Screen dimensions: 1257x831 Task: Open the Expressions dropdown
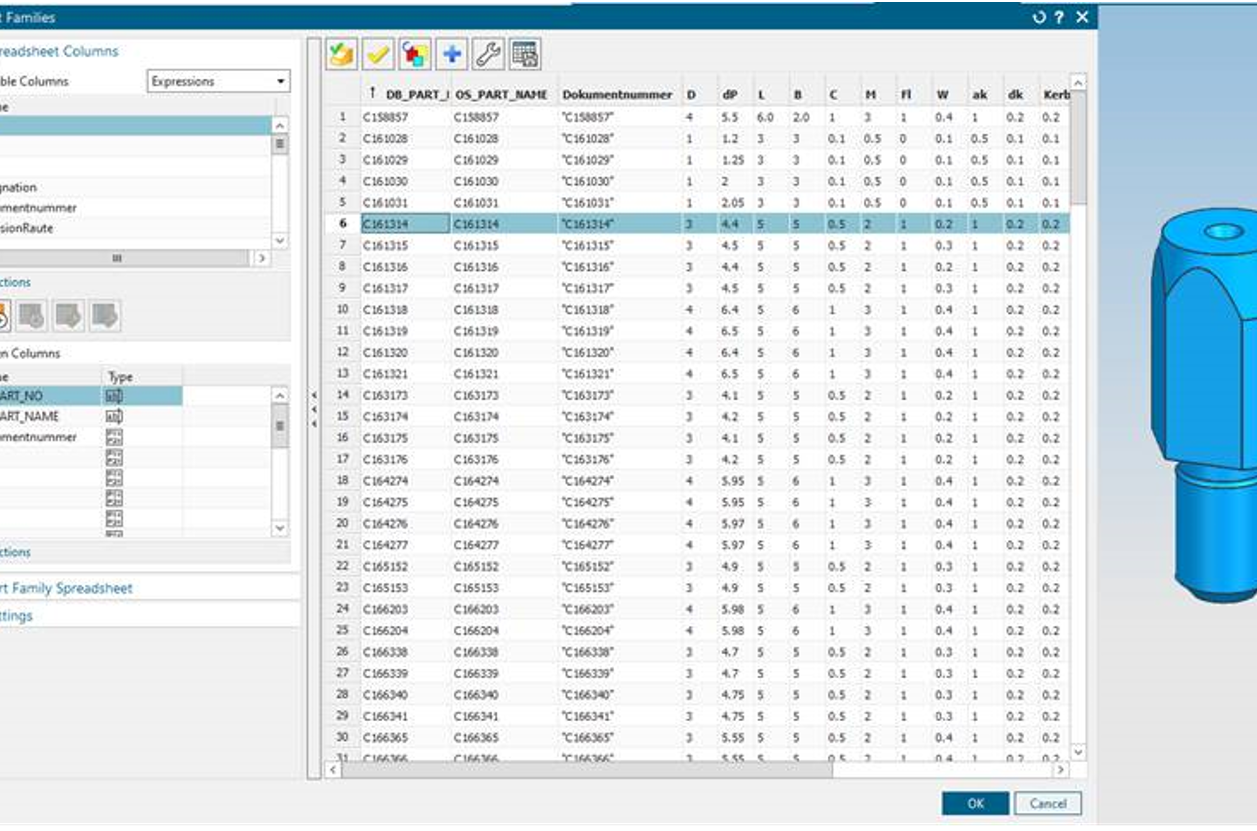click(x=218, y=82)
